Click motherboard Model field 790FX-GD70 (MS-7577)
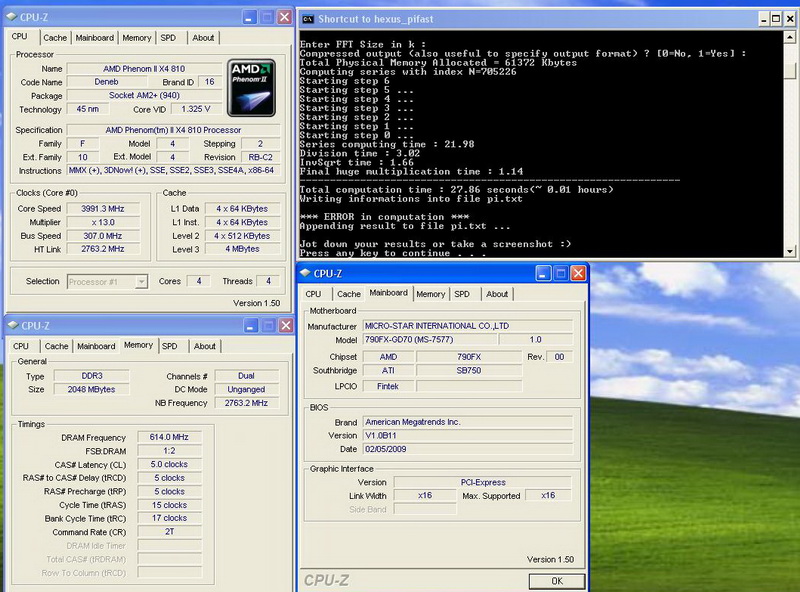The image size is (800, 592). [x=430, y=339]
